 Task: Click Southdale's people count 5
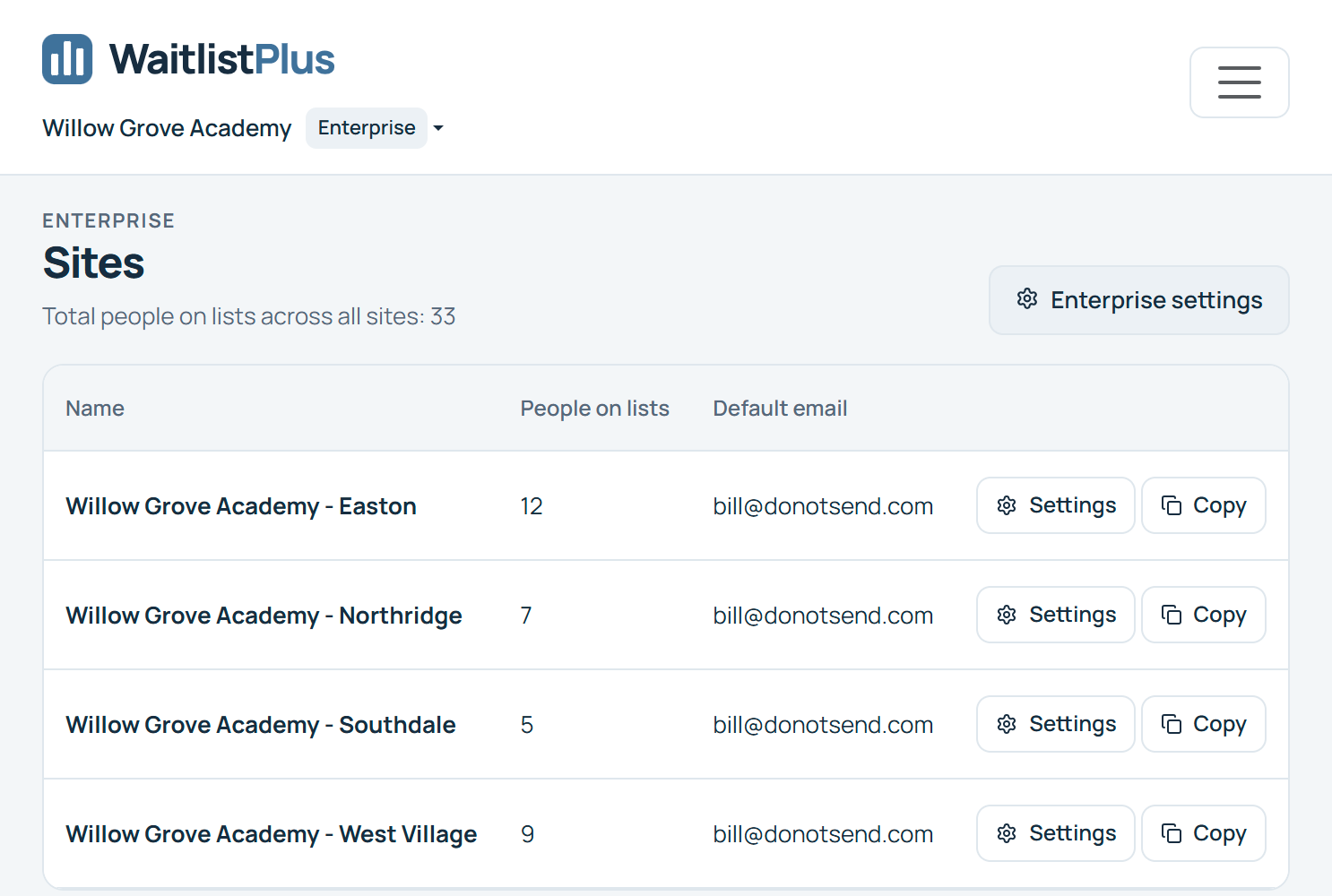(x=527, y=725)
